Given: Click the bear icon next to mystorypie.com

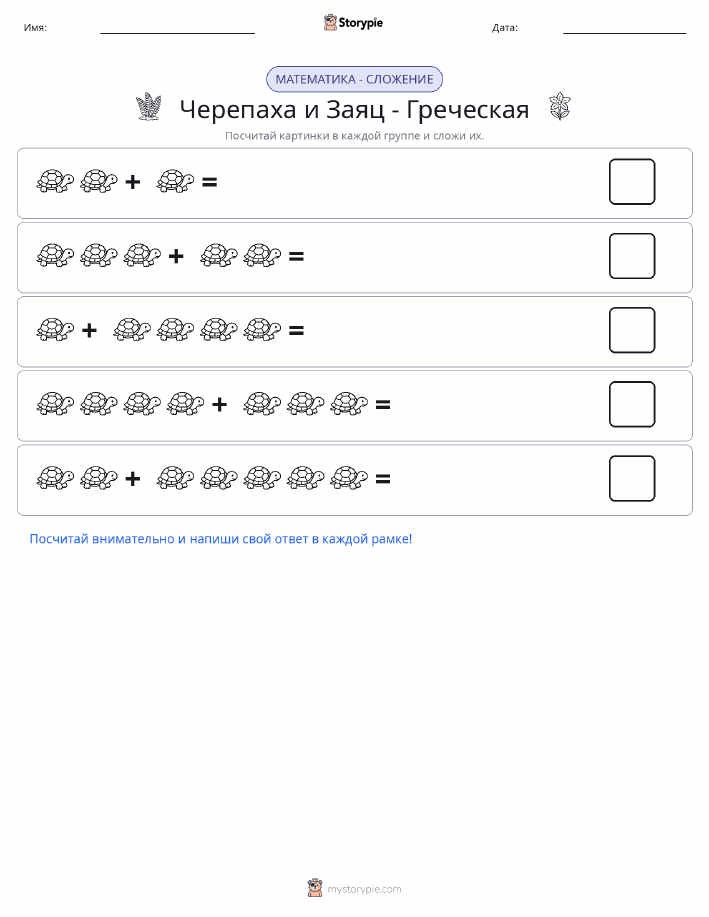Looking at the screenshot, I should 315,888.
